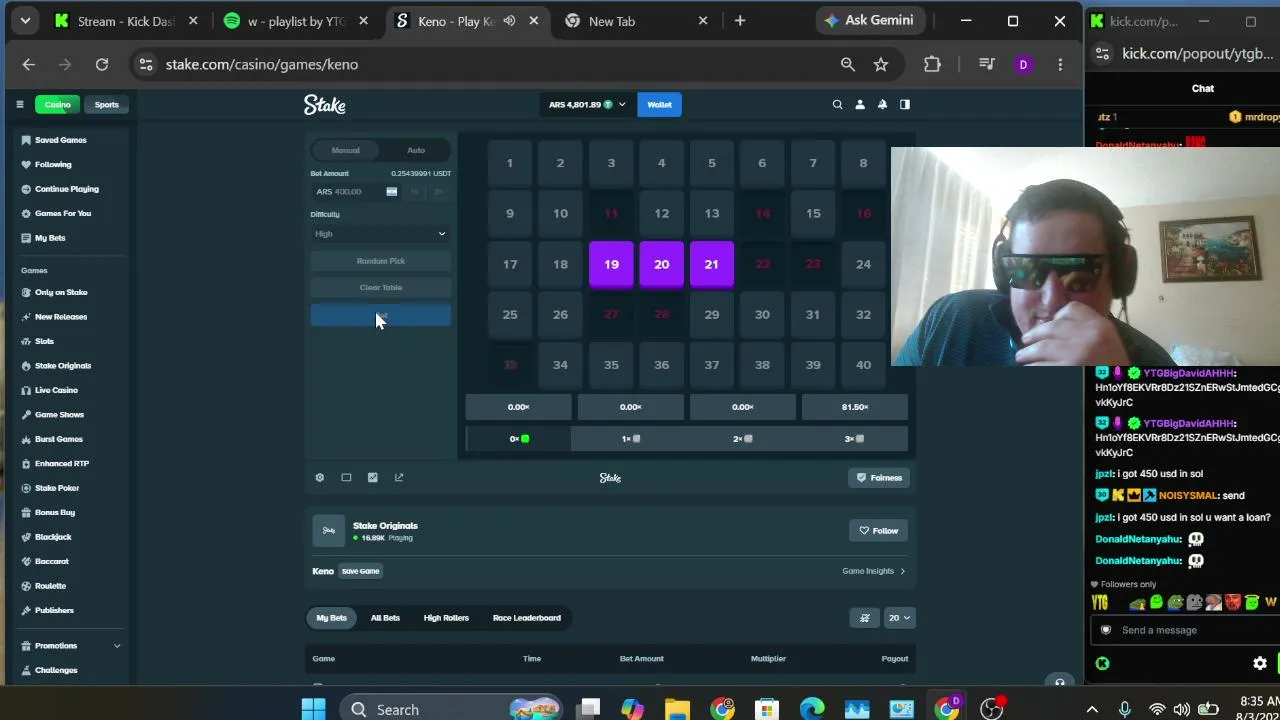Screen dimensions: 1280x720
Task: Deselect Keno number 19
Action: coord(611,264)
